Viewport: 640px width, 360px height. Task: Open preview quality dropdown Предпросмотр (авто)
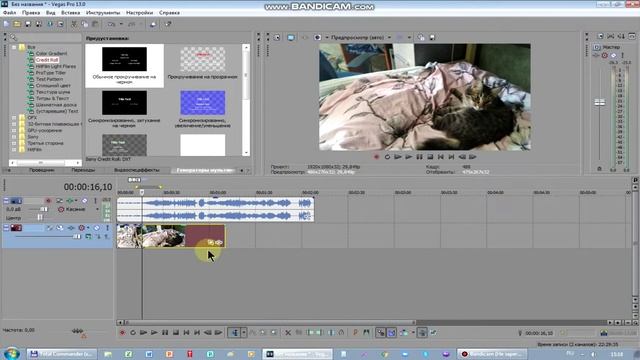(x=389, y=38)
